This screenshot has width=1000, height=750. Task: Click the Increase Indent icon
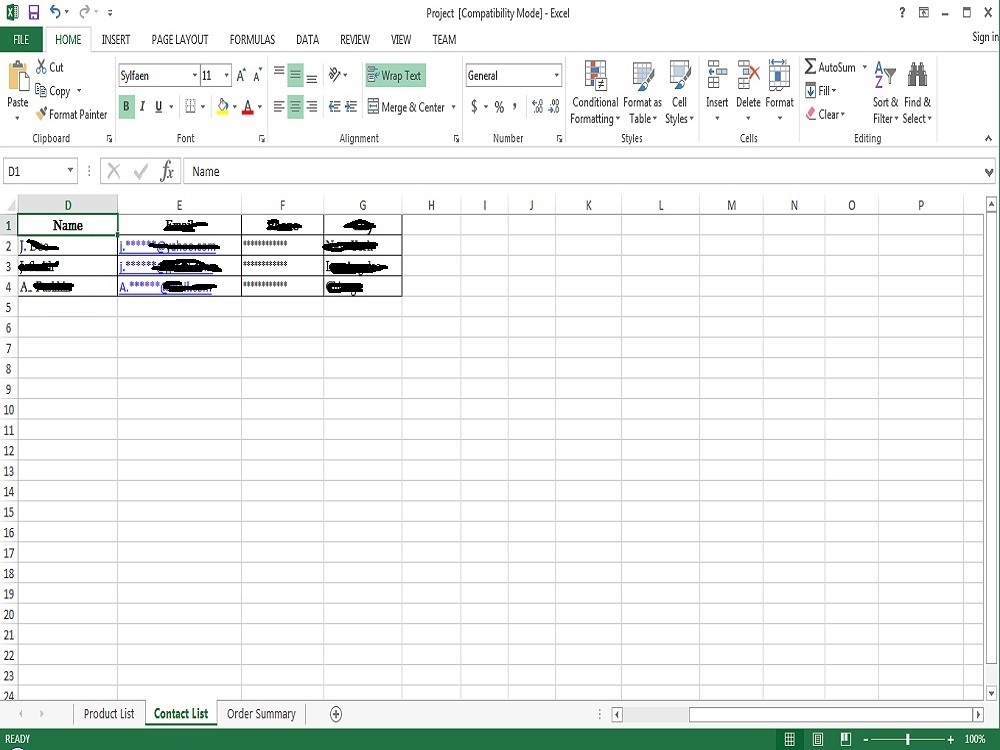coord(351,107)
